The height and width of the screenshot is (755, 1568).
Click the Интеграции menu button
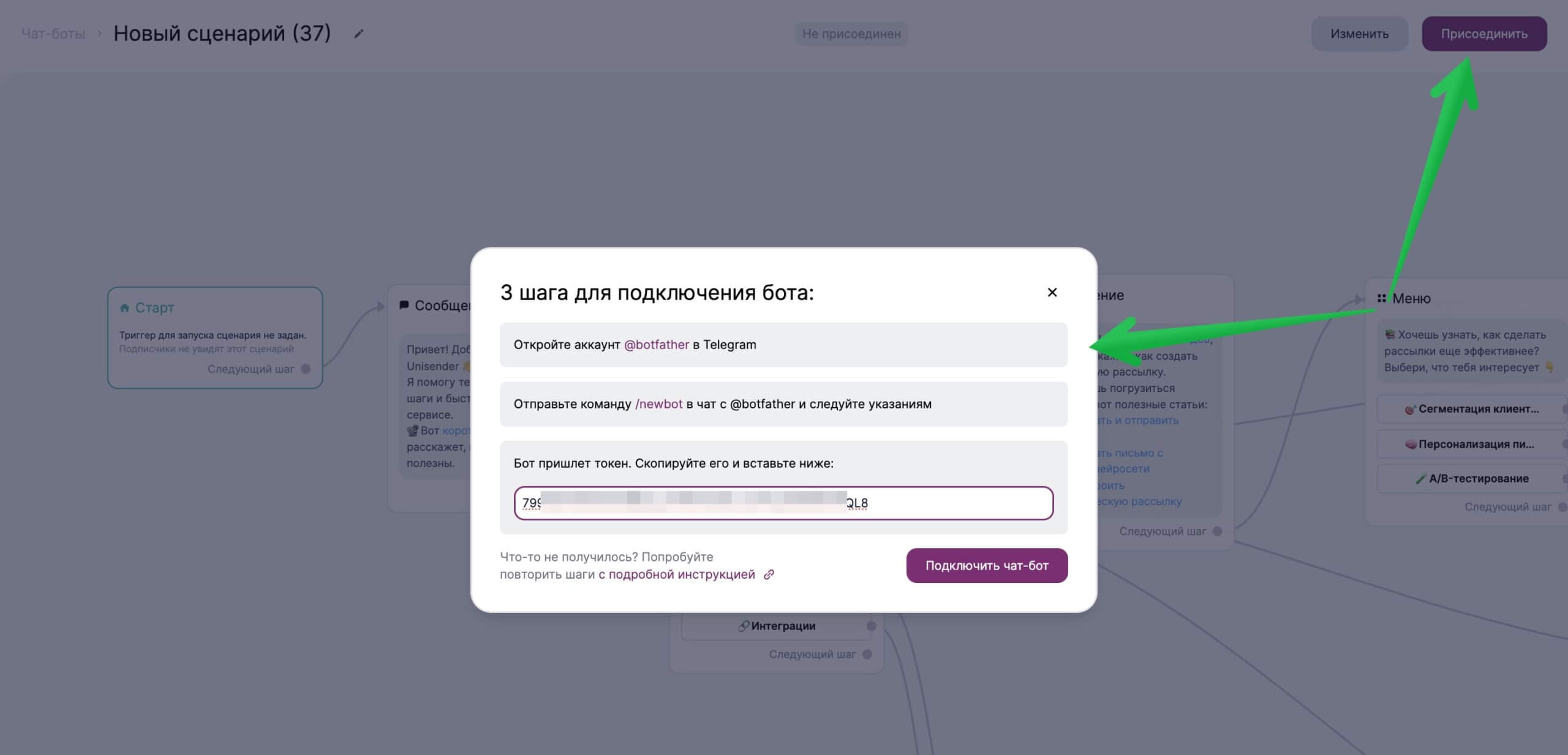776,626
